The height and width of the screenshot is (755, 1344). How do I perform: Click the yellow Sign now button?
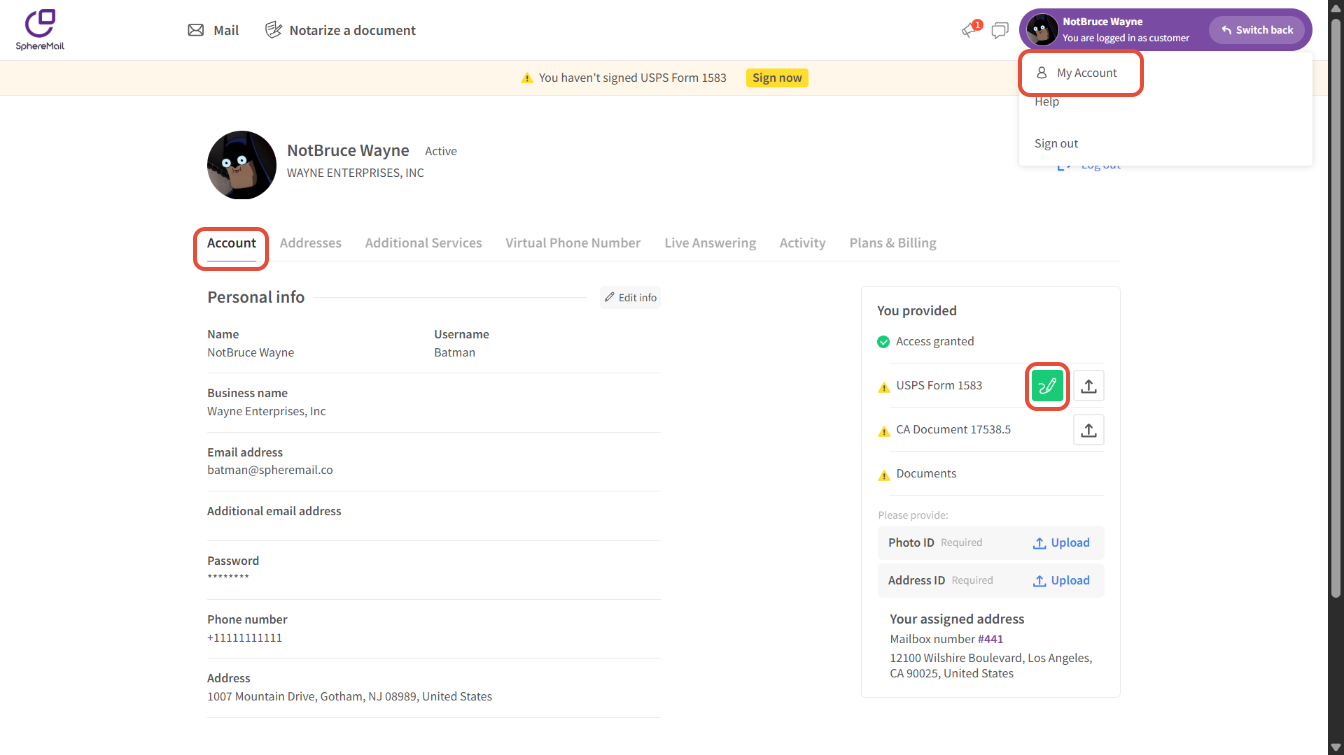point(777,78)
